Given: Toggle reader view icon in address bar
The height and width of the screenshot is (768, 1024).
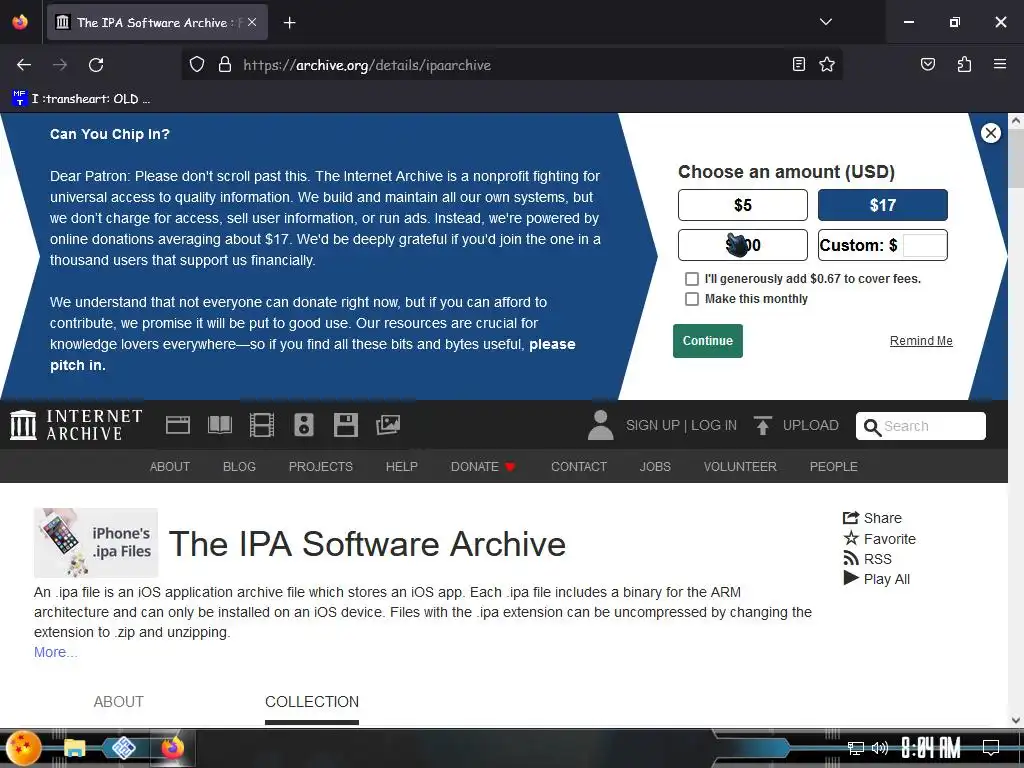Looking at the screenshot, I should tap(799, 64).
